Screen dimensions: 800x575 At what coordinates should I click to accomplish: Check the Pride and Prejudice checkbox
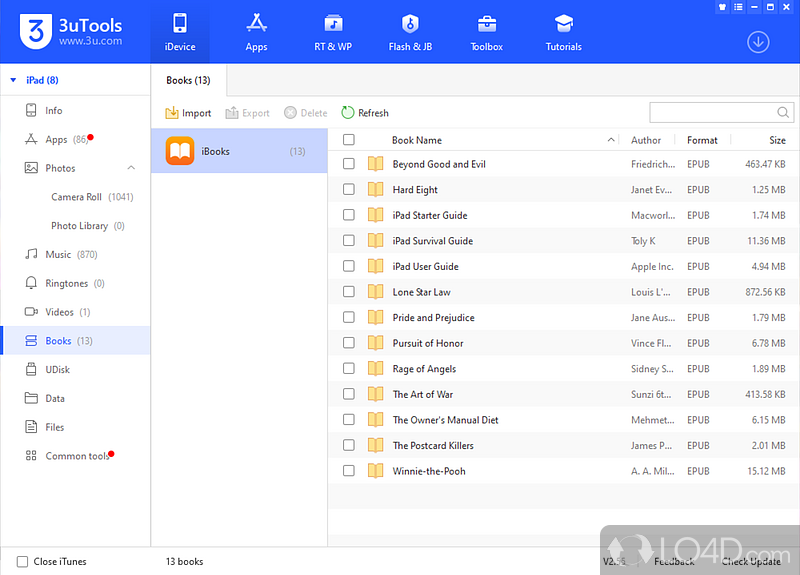coord(349,317)
